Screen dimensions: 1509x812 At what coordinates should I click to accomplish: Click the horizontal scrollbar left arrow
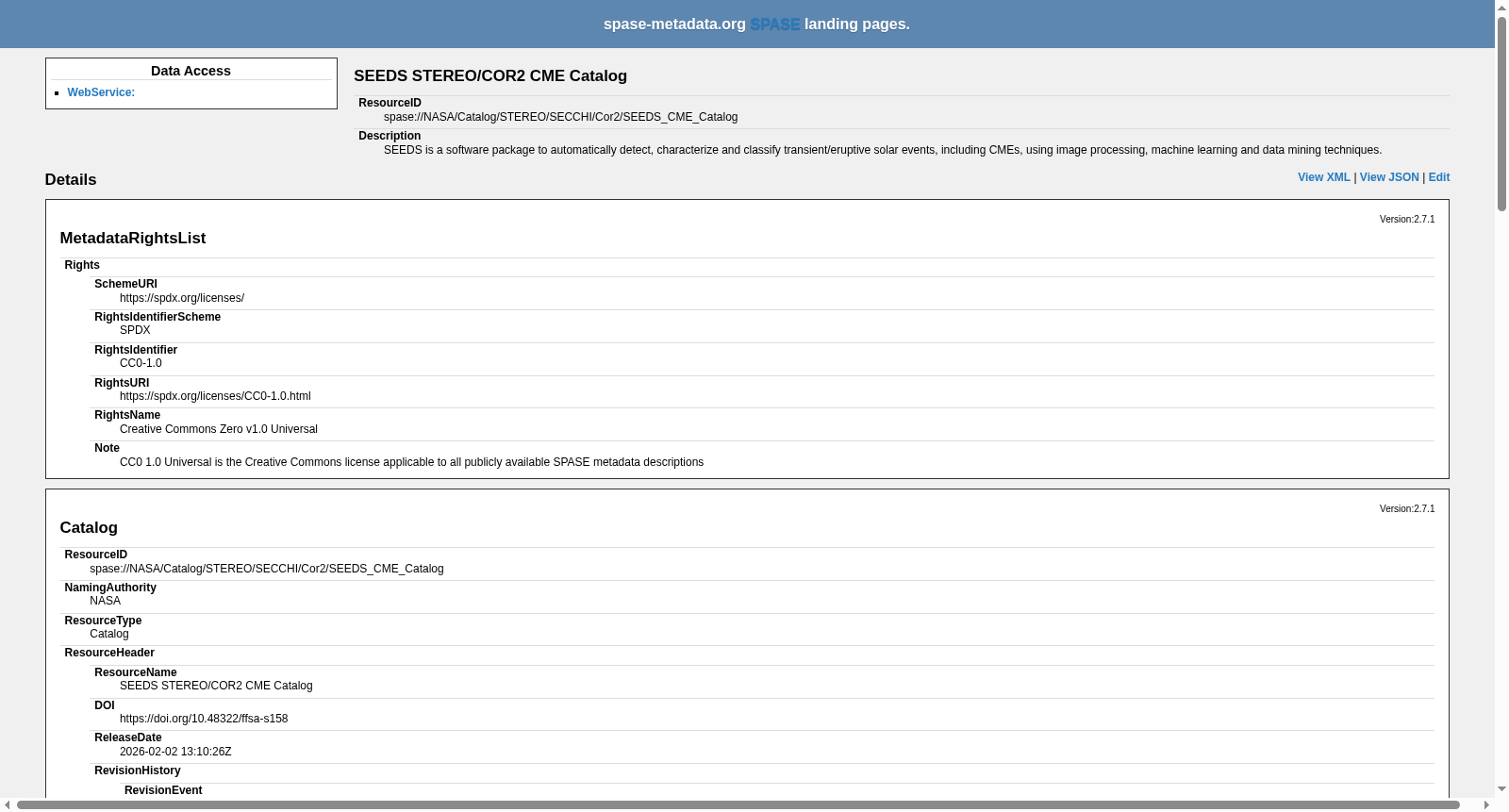pyautogui.click(x=8, y=804)
